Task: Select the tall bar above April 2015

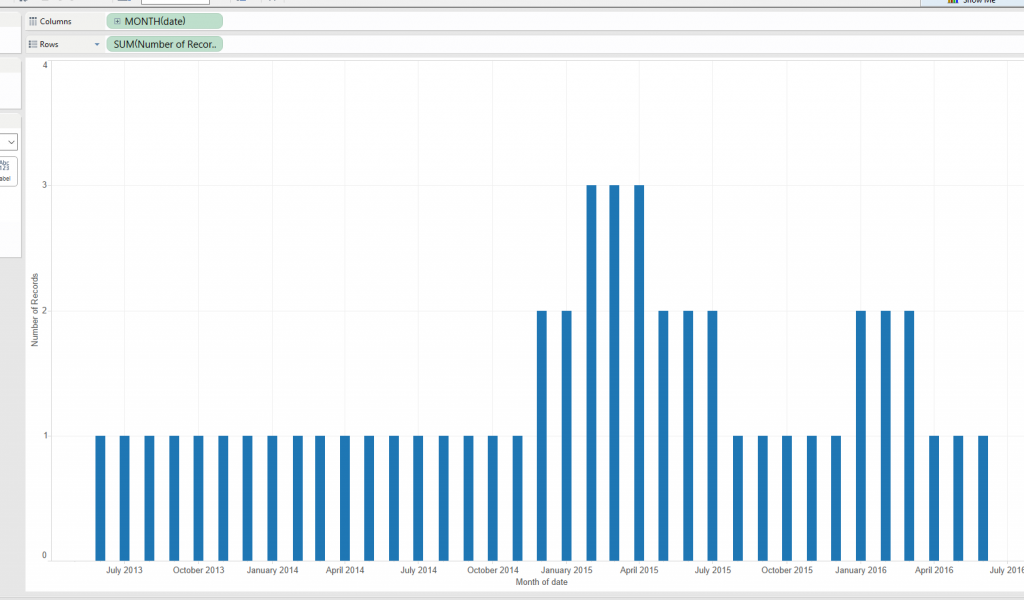Action: coord(639,373)
